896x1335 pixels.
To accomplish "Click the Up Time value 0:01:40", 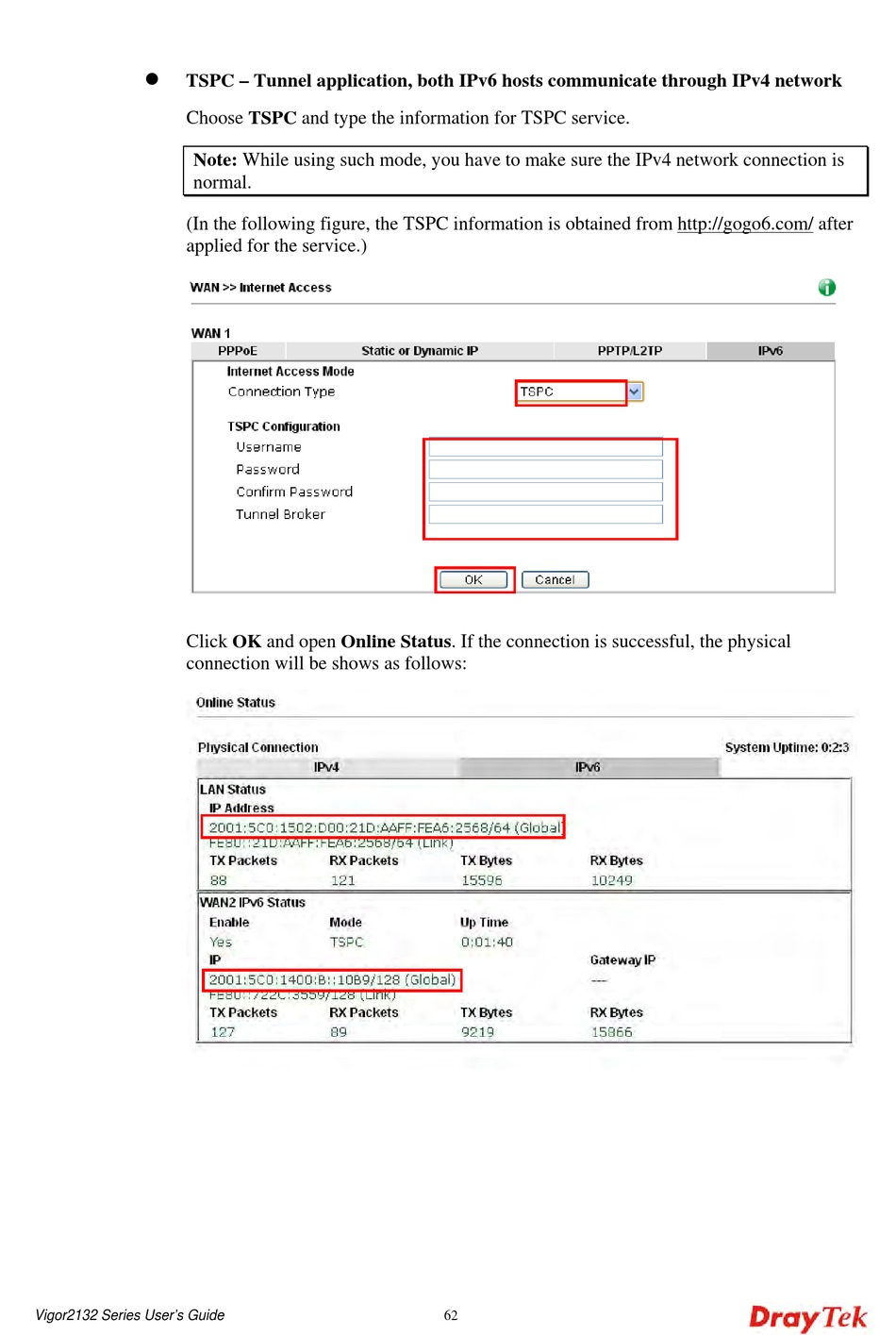I will click(x=487, y=943).
